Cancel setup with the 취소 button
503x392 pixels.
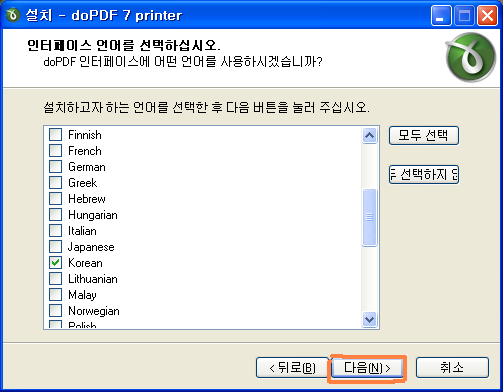(452, 368)
